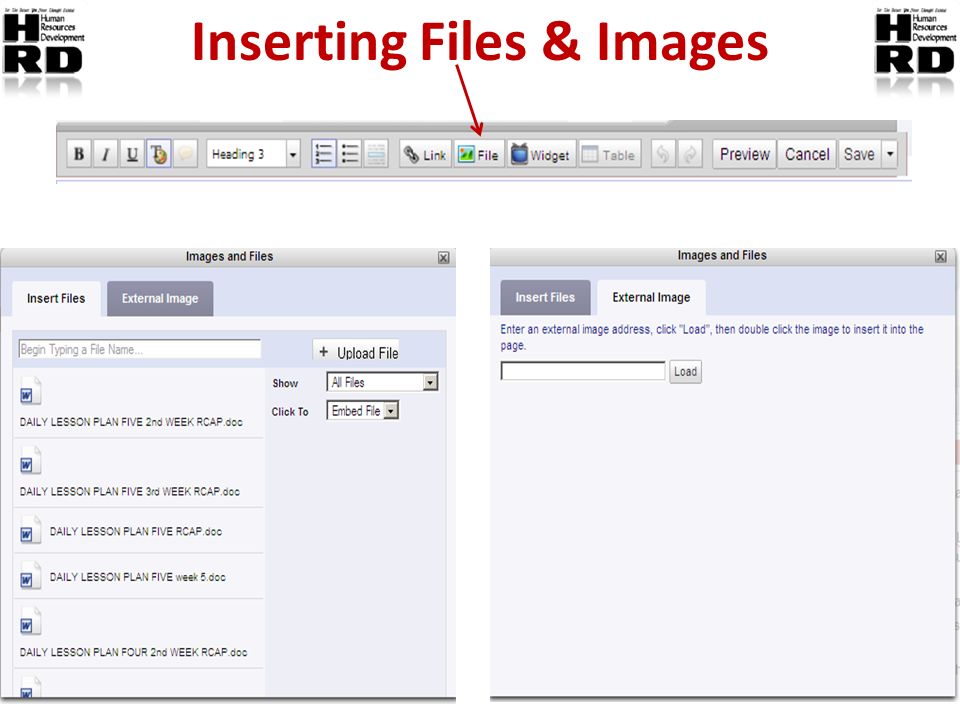Select DAILY LESSON PLAN FIVE RCAP.doc
The width and height of the screenshot is (960, 720).
pyautogui.click(x=138, y=530)
